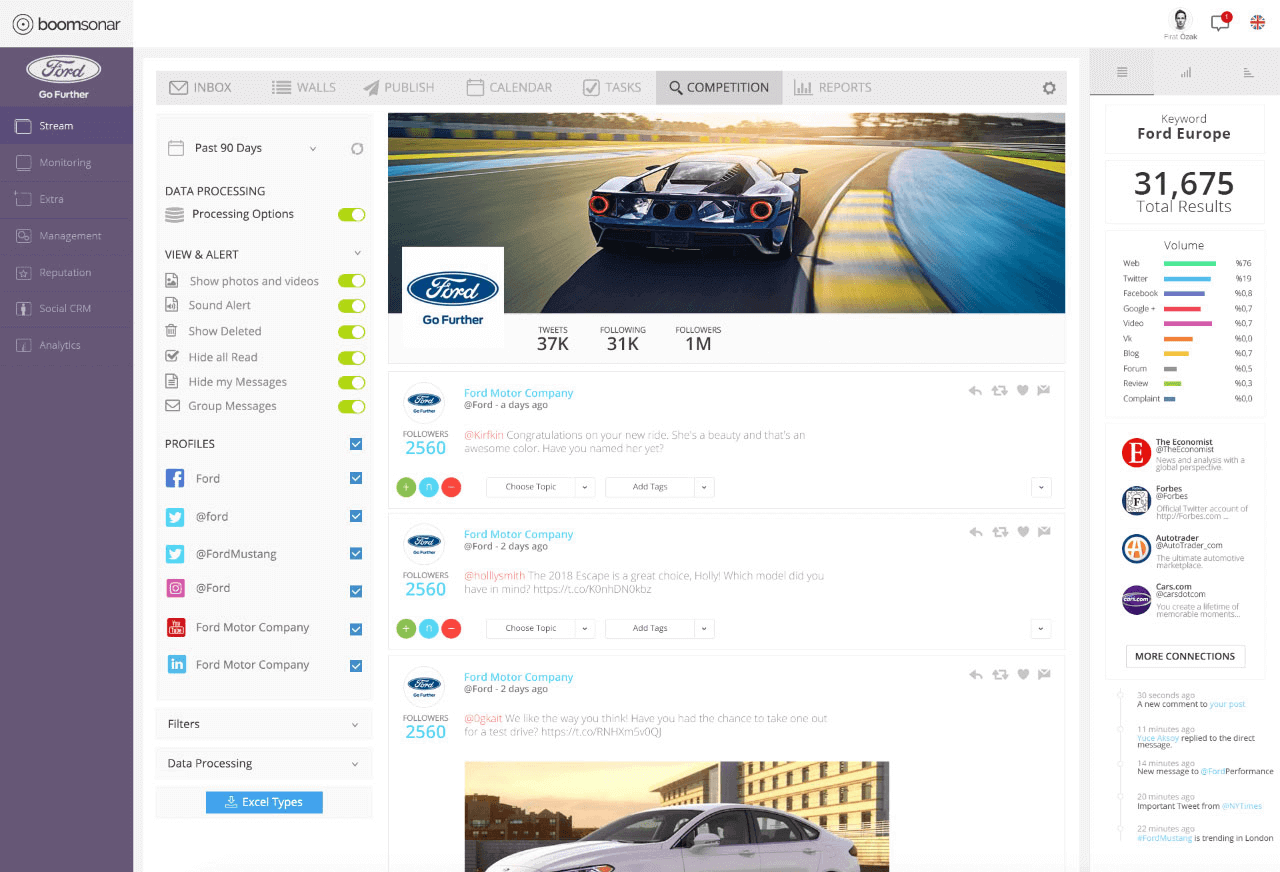
Task: Open the Cars.com profile picture
Action: coord(1136,599)
